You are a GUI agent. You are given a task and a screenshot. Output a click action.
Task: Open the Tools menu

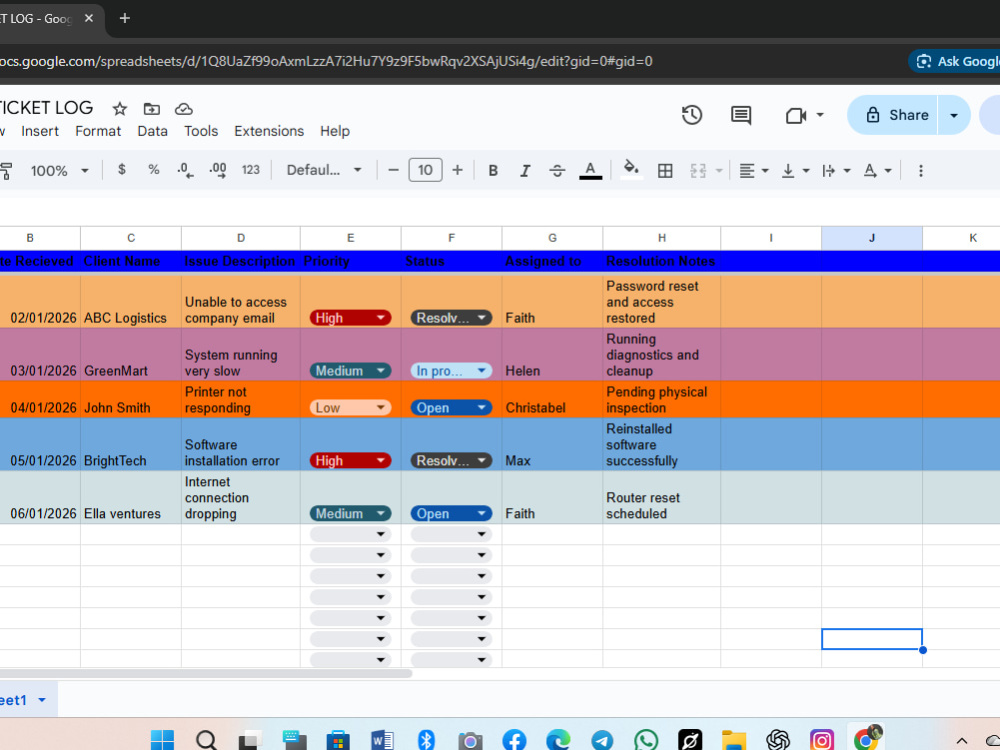pos(201,131)
